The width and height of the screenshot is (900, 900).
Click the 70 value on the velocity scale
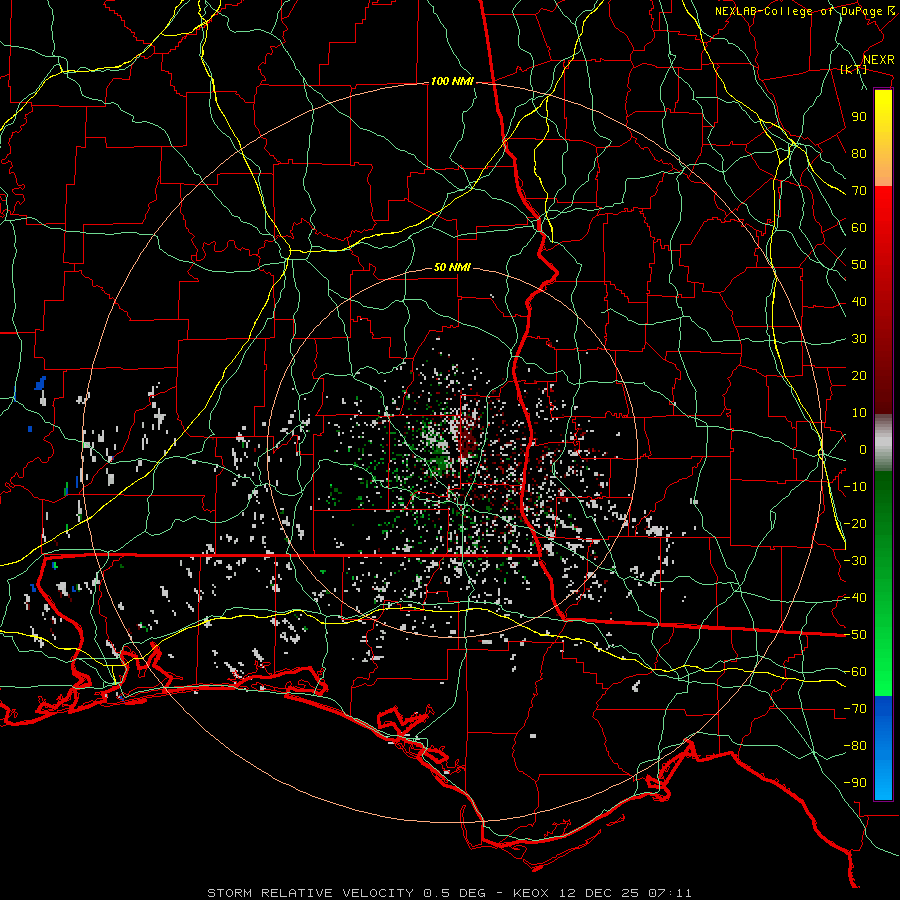pyautogui.click(x=859, y=191)
